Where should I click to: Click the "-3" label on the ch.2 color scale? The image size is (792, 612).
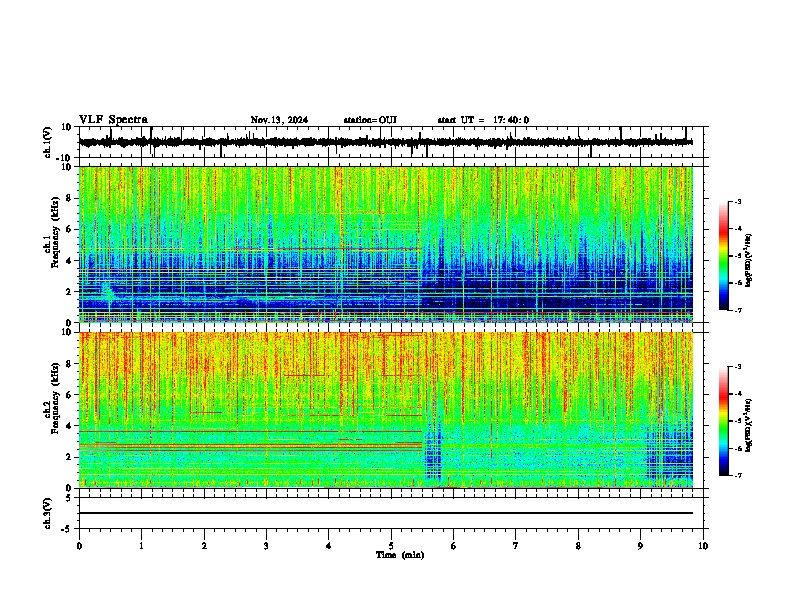tap(738, 367)
